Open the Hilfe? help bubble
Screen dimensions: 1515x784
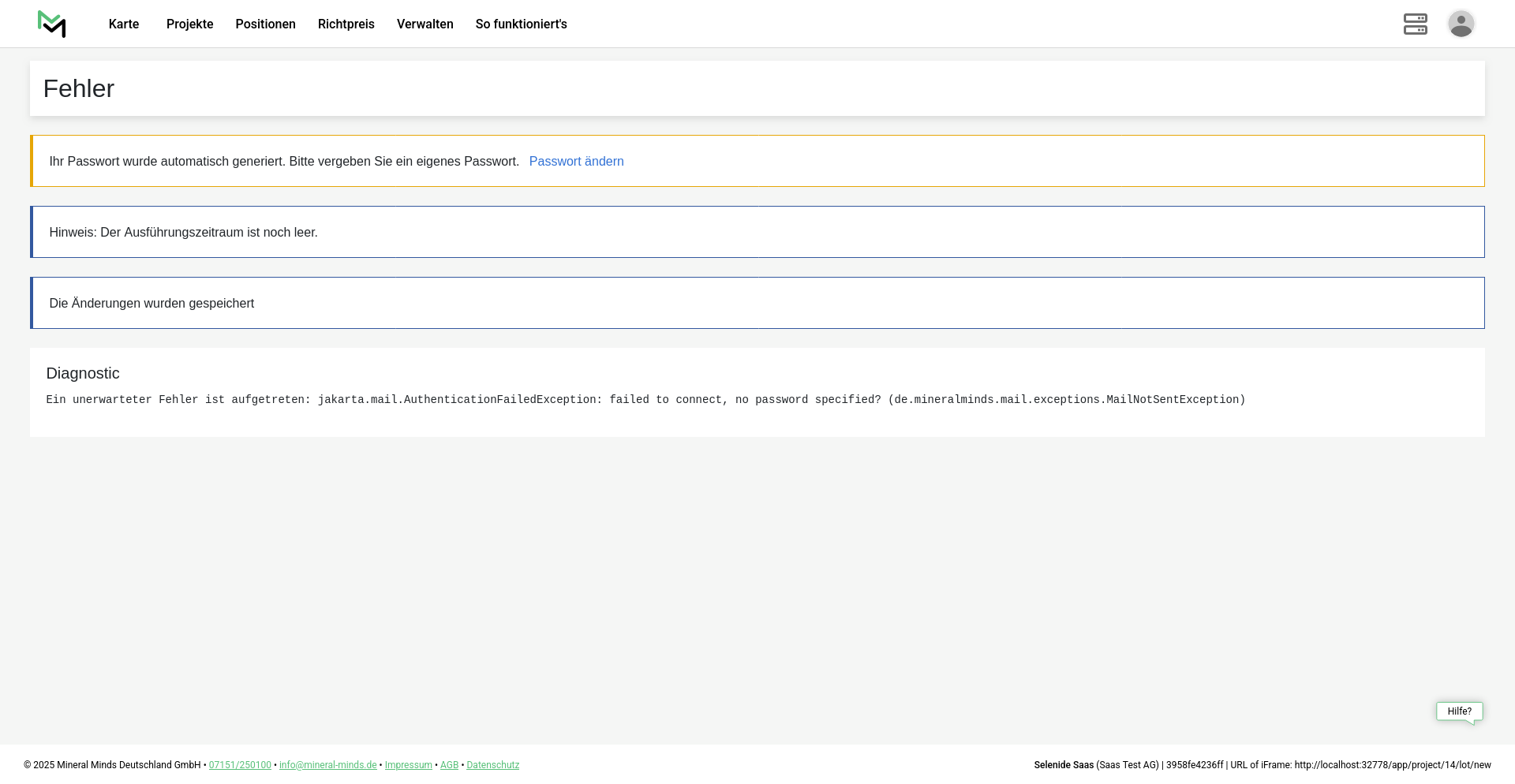pos(1459,711)
